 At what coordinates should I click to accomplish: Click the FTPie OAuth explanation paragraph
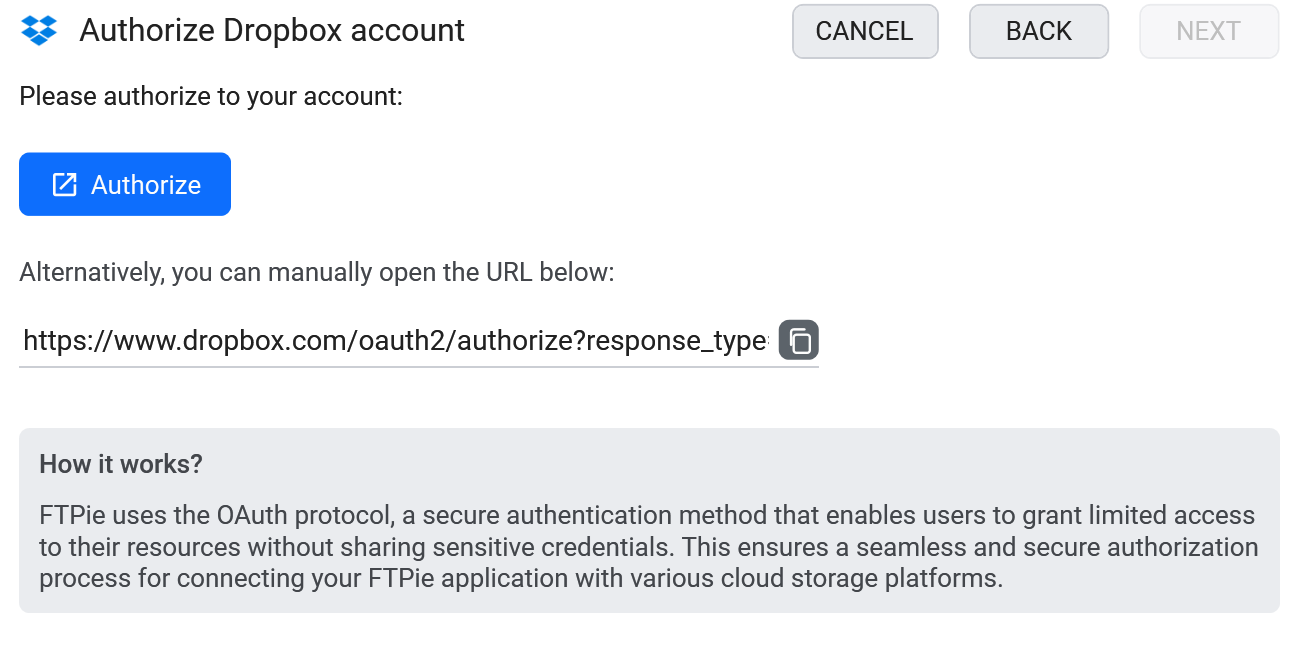pos(648,547)
